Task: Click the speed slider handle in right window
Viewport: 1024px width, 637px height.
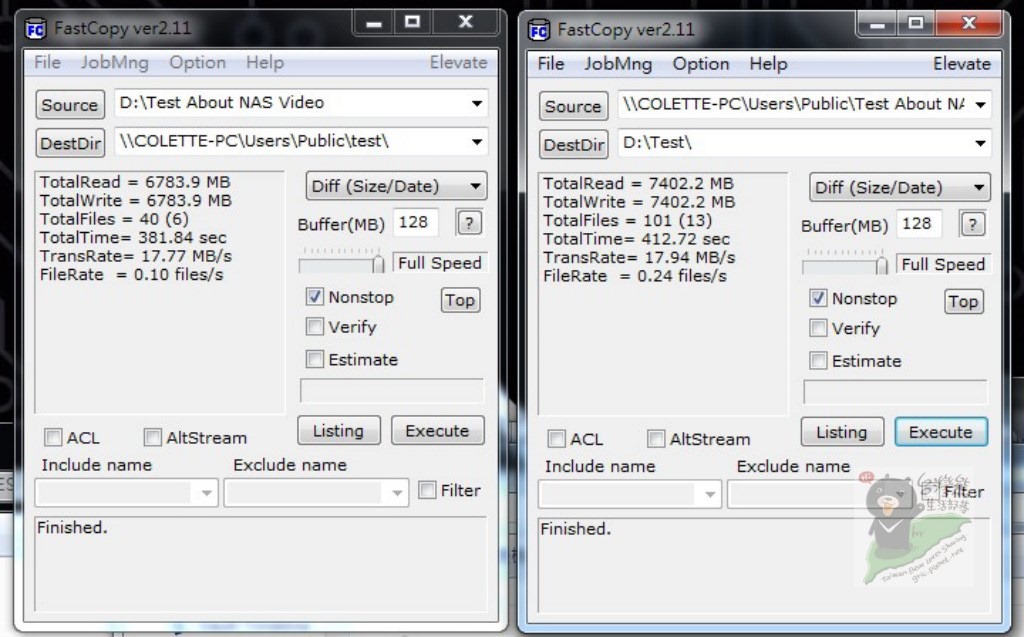Action: [x=882, y=265]
